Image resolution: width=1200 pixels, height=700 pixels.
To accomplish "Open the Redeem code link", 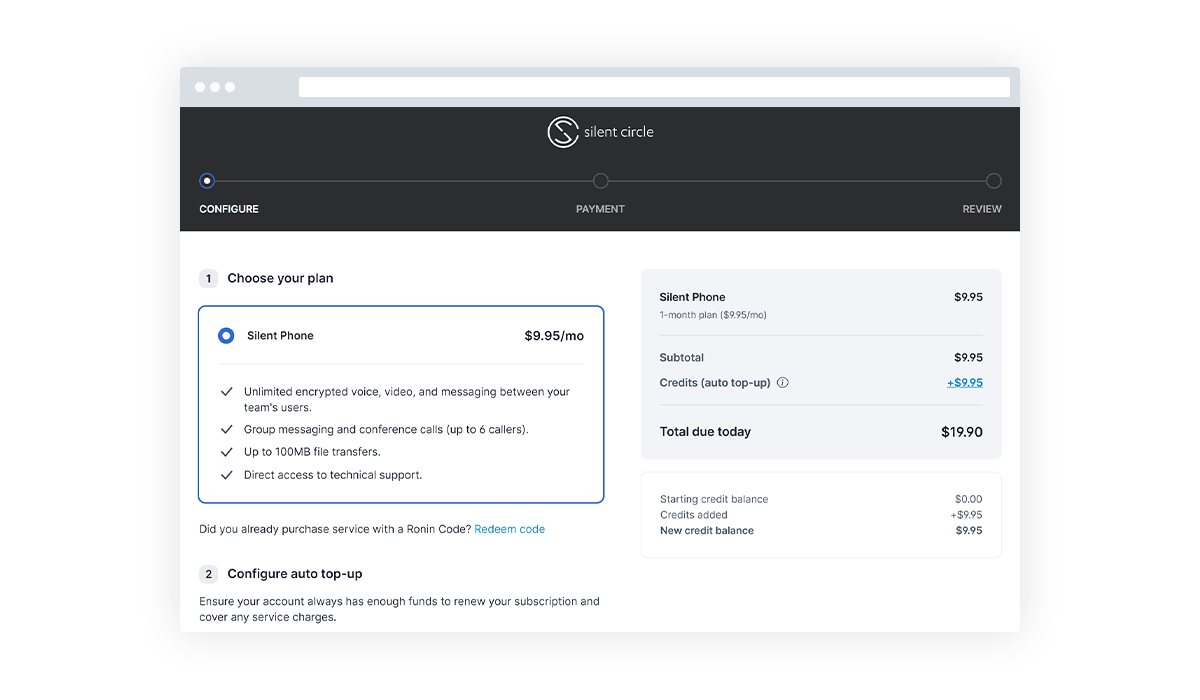I will [510, 529].
